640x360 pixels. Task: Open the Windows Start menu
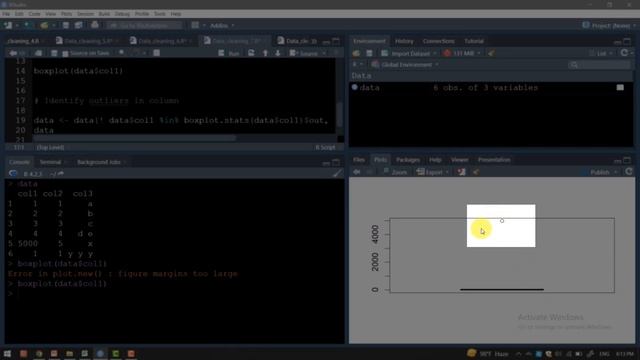(7, 353)
